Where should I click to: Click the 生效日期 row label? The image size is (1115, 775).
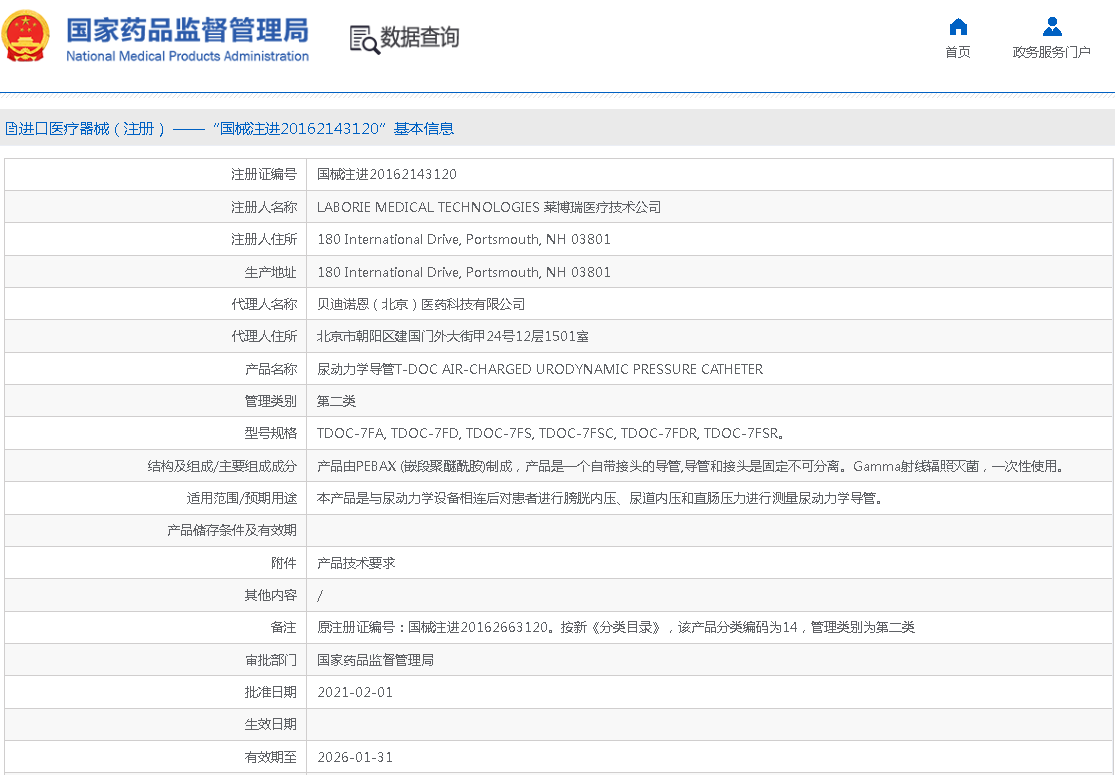[270, 725]
